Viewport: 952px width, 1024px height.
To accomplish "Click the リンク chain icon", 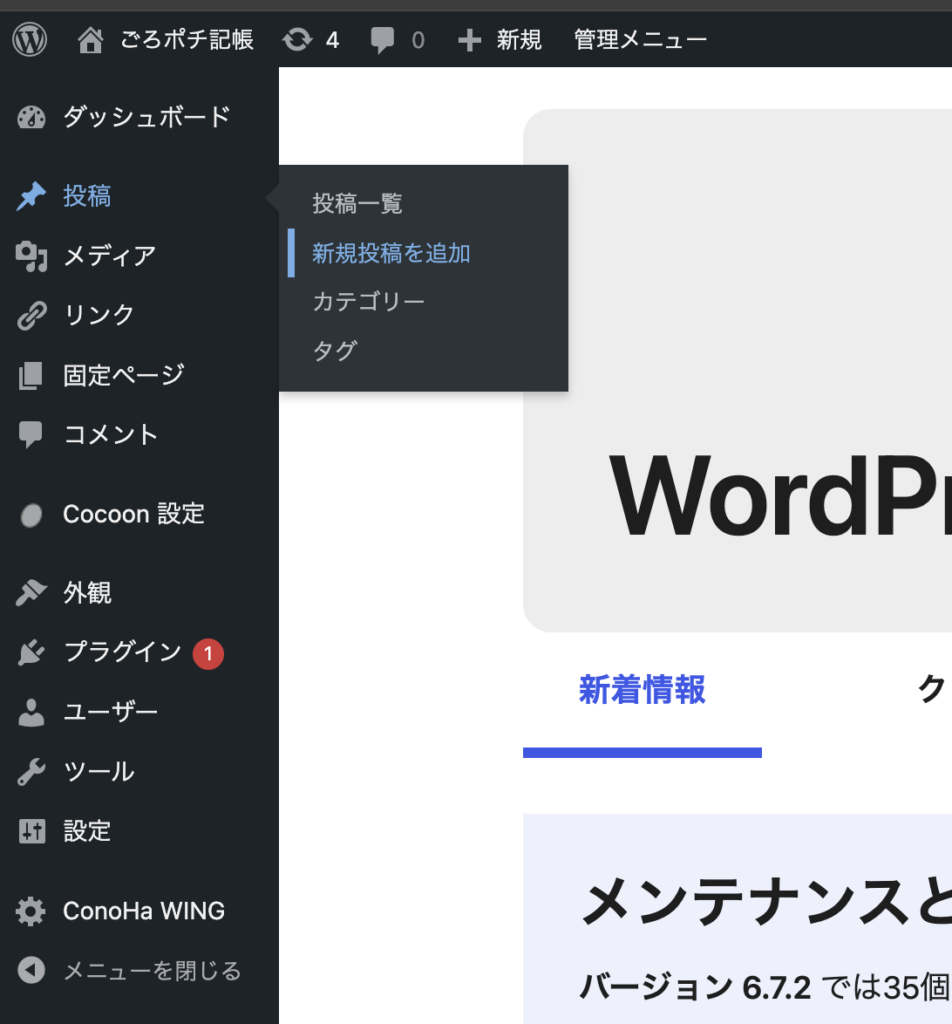I will click(31, 315).
